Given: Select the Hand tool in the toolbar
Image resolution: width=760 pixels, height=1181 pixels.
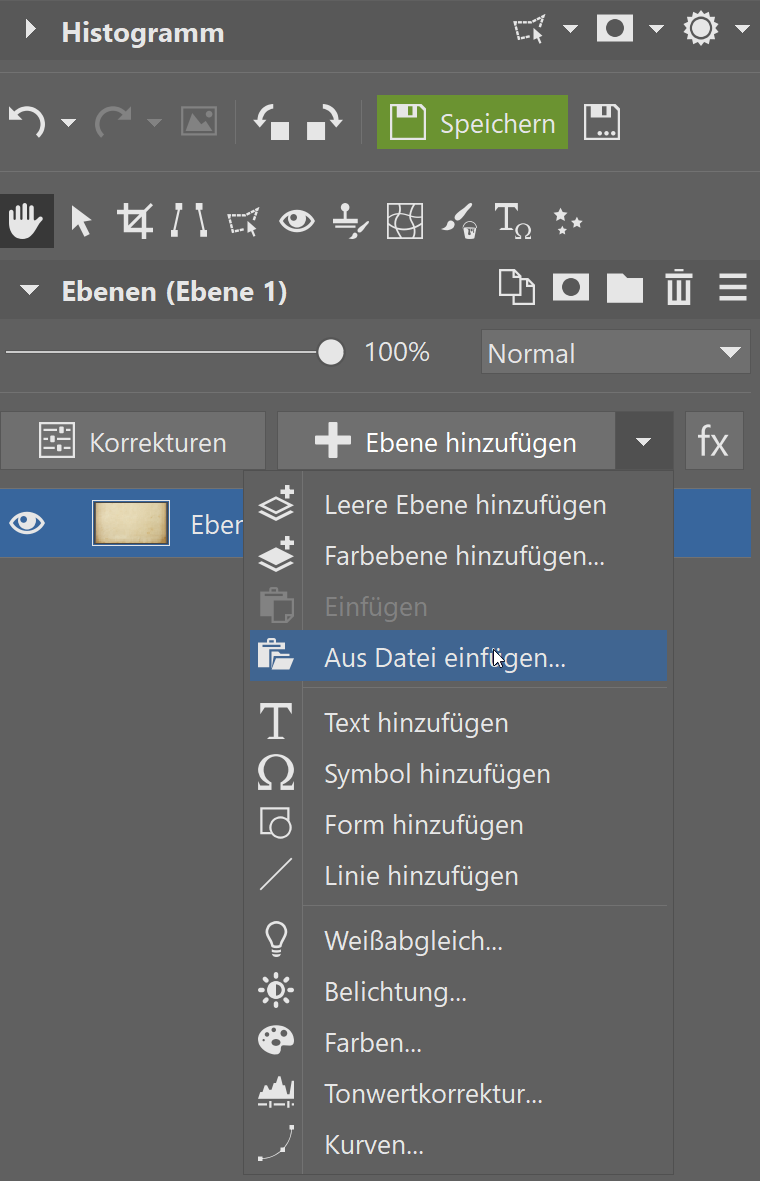Looking at the screenshot, I should coord(27,220).
